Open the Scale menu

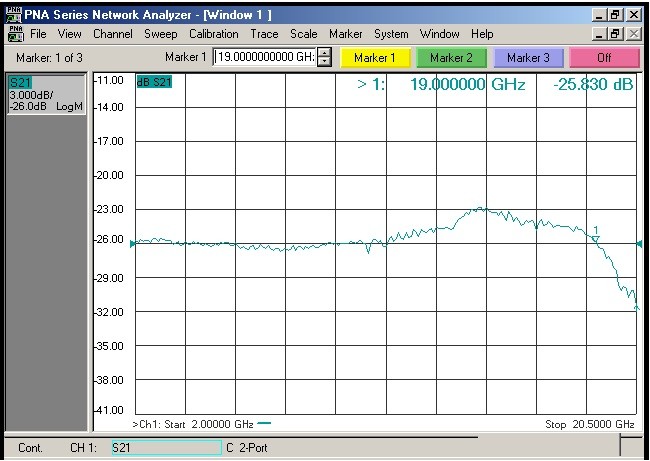pos(303,34)
